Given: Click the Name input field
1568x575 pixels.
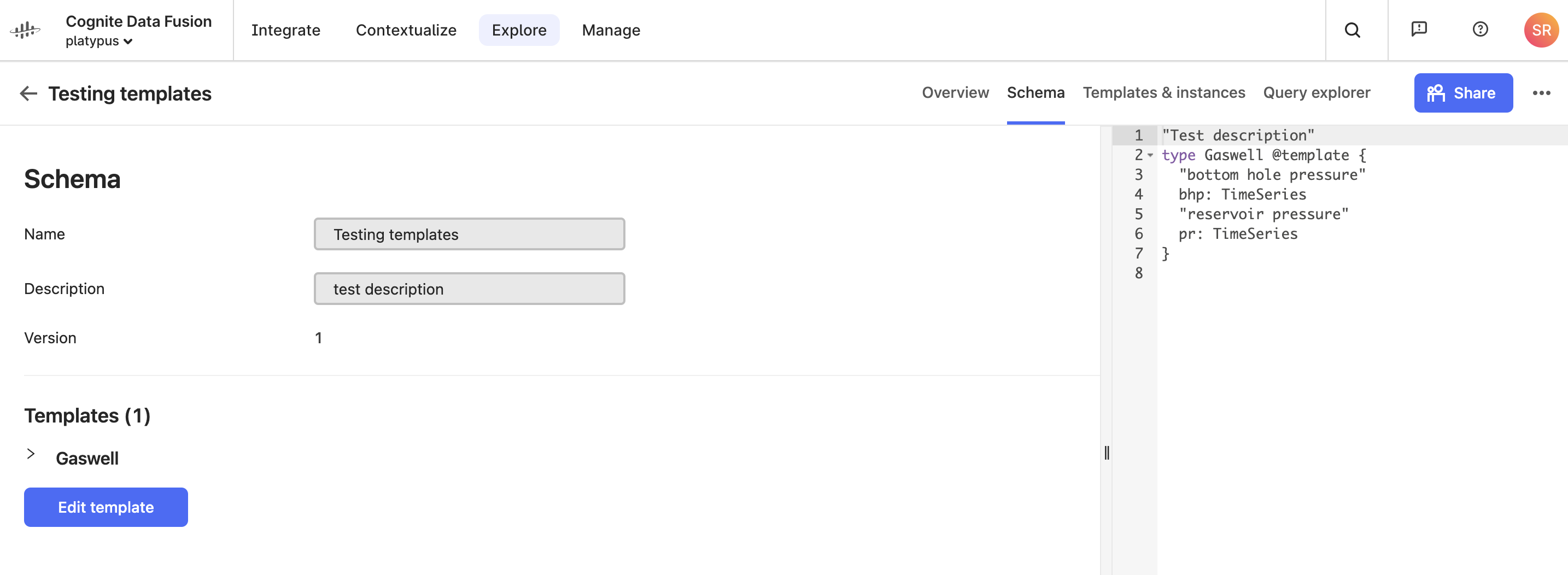Looking at the screenshot, I should (469, 234).
